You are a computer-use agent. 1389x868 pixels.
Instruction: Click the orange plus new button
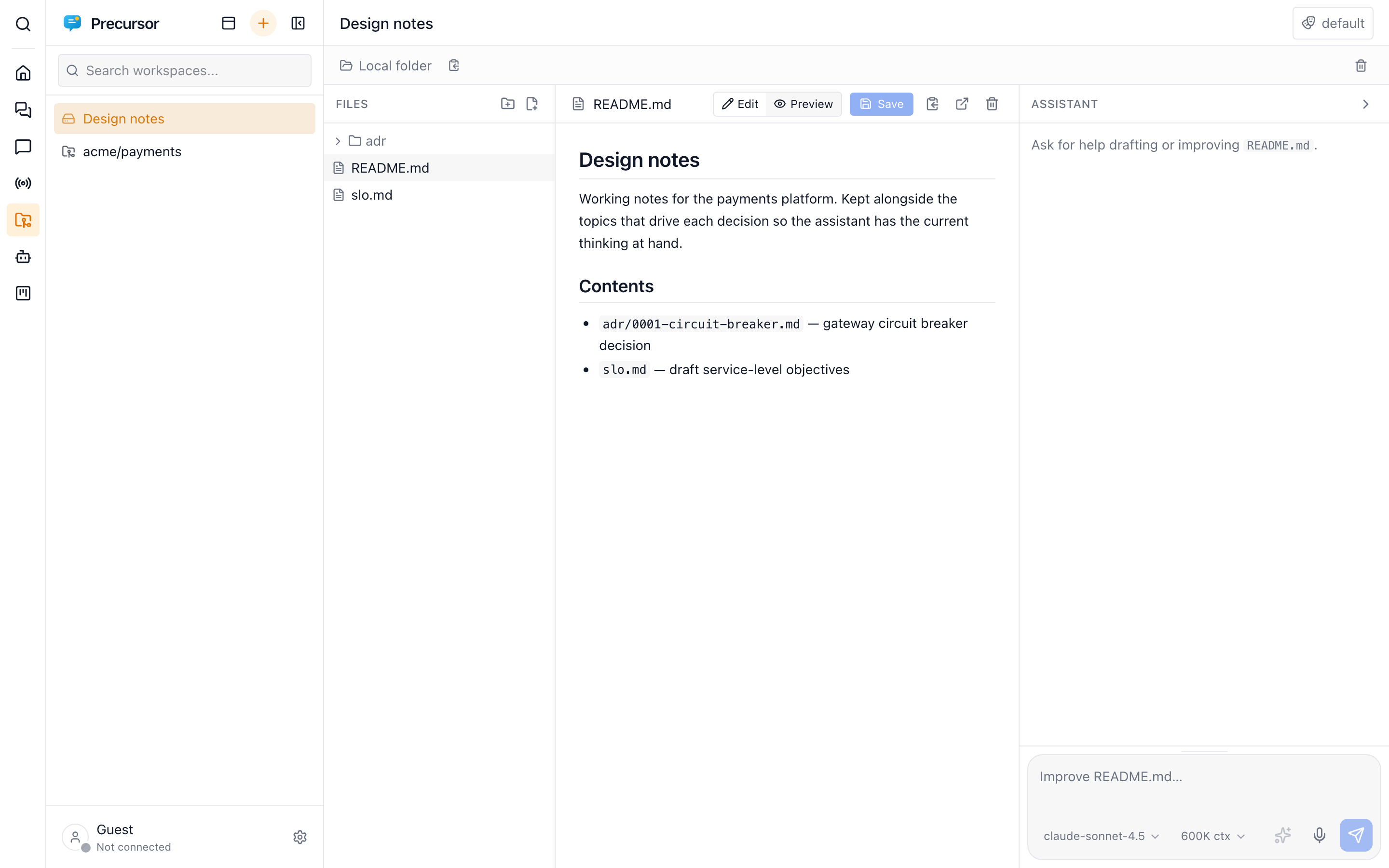tap(263, 23)
